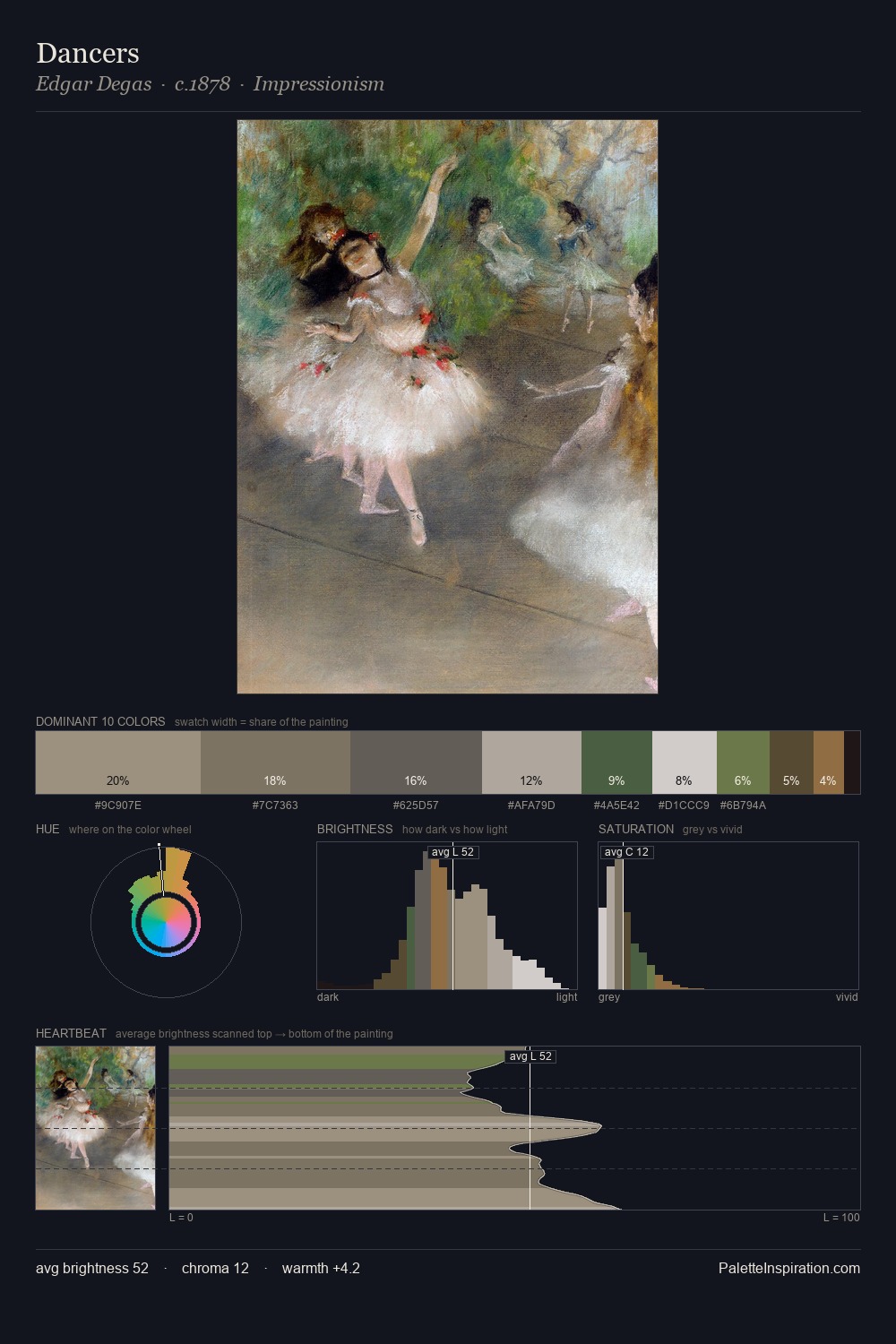The image size is (896, 1344).
Task: Click the "HEARTBEAT" section heading
Action: click(71, 1033)
